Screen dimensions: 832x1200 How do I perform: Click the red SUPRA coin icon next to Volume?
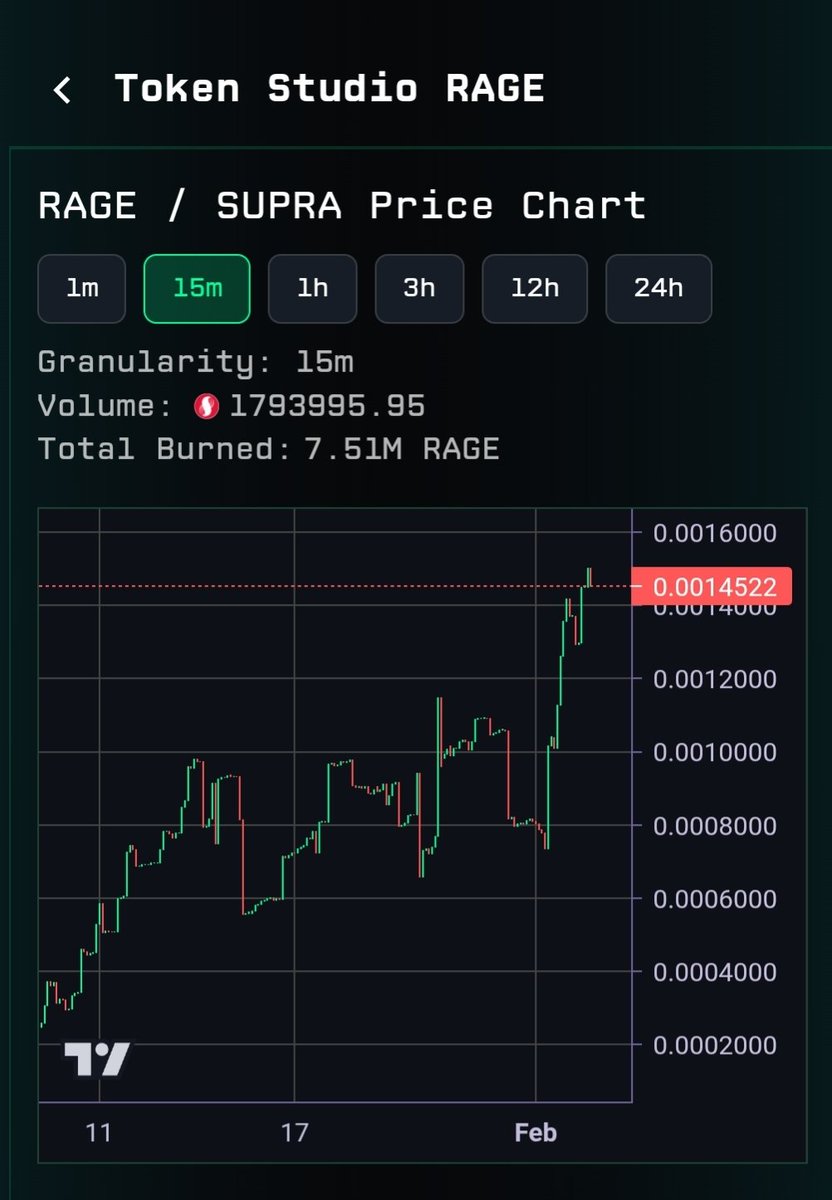(x=206, y=407)
